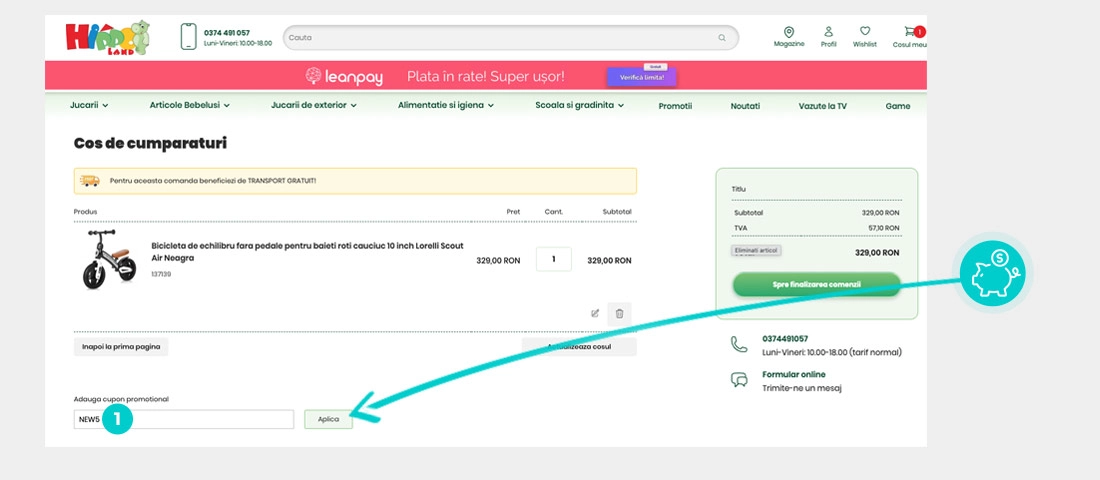
Task: Click the pencil edit icon for product
Action: coord(595,313)
